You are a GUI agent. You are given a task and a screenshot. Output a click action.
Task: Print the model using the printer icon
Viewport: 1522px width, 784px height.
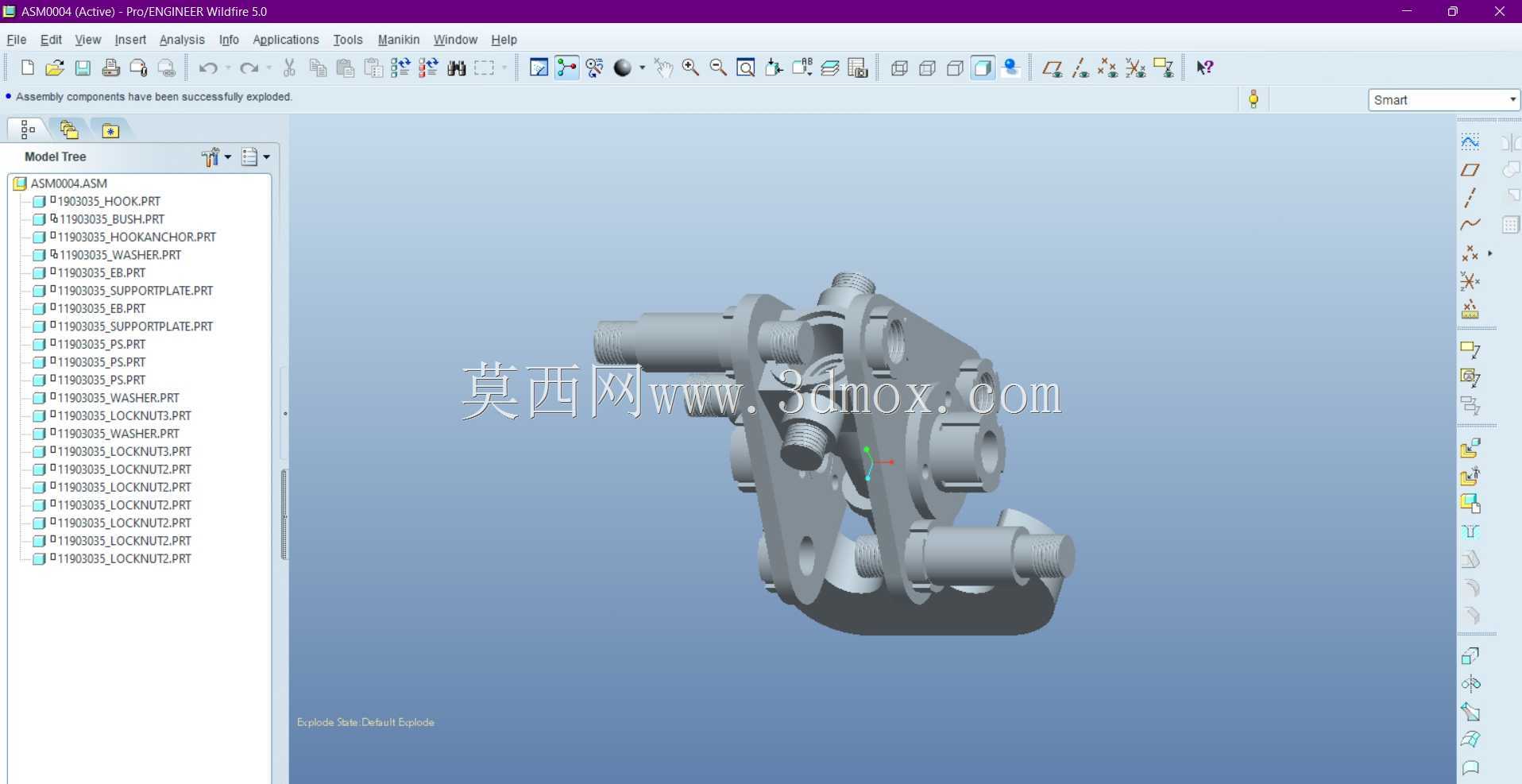[x=110, y=68]
